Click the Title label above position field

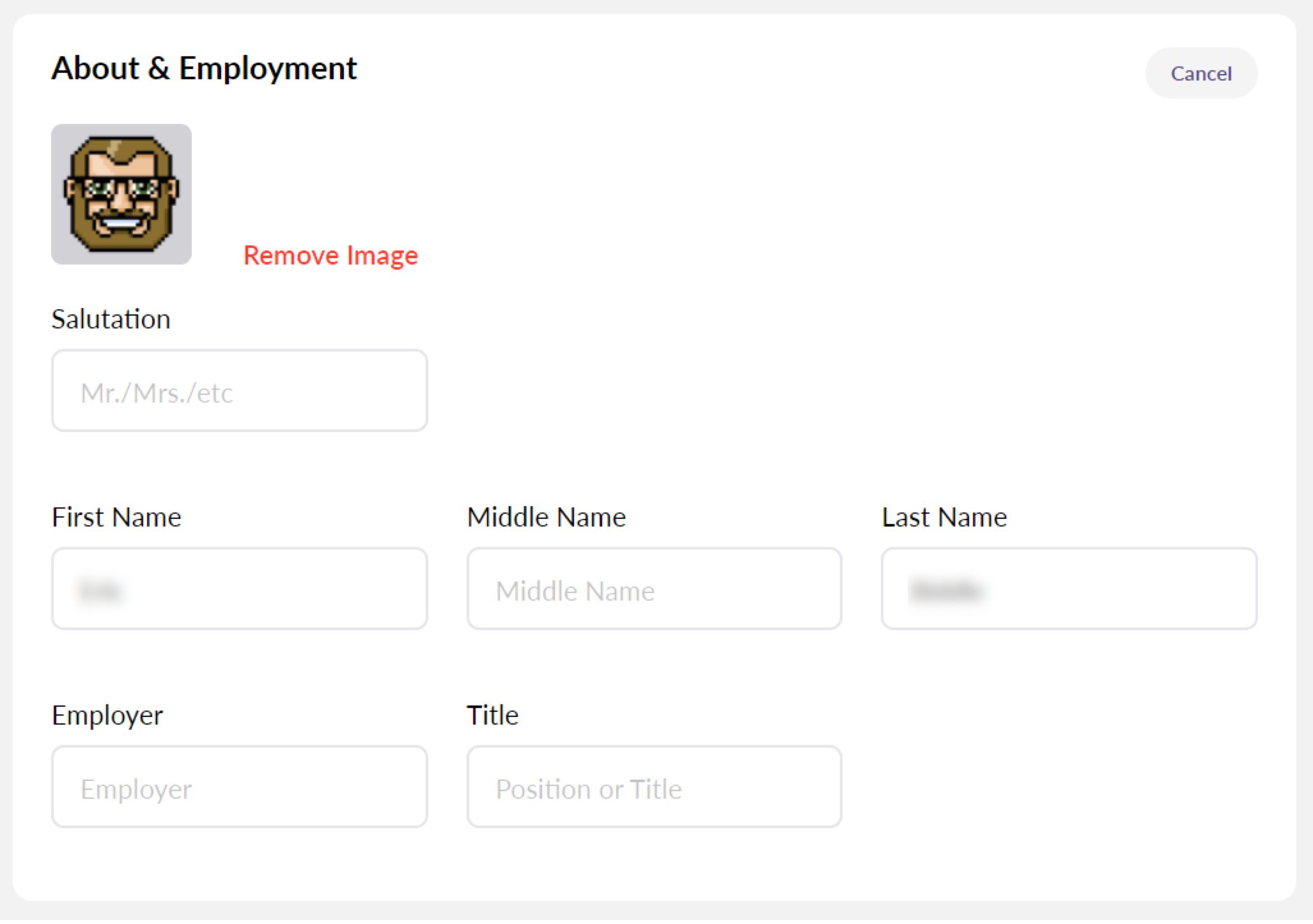pos(492,715)
